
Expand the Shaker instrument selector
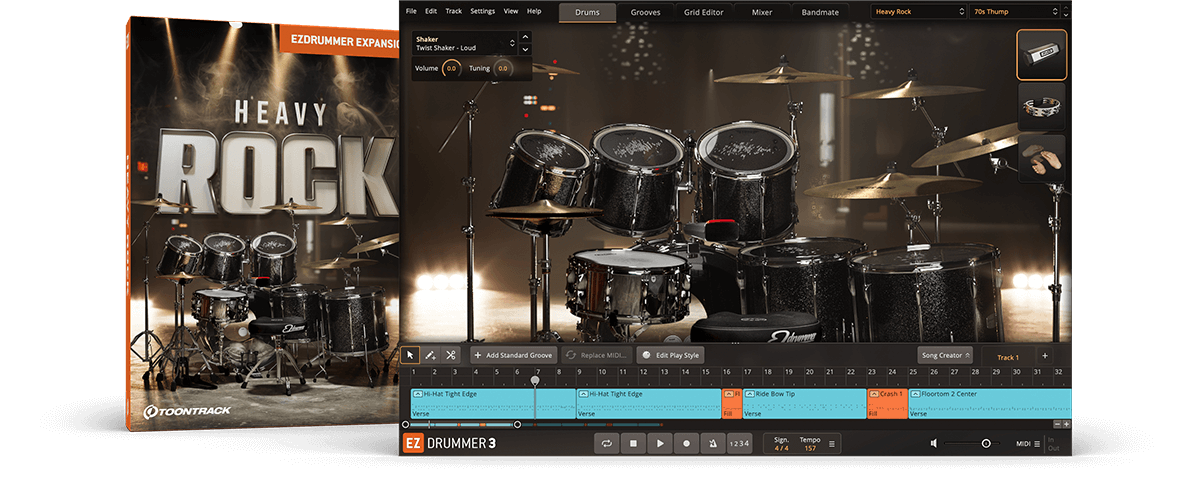512,43
